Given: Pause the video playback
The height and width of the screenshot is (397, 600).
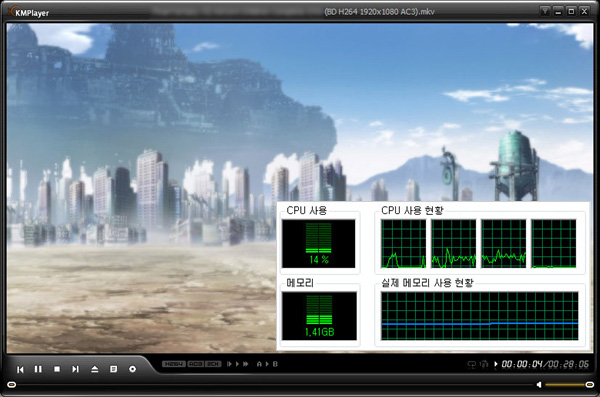Looking at the screenshot, I should tap(38, 369).
